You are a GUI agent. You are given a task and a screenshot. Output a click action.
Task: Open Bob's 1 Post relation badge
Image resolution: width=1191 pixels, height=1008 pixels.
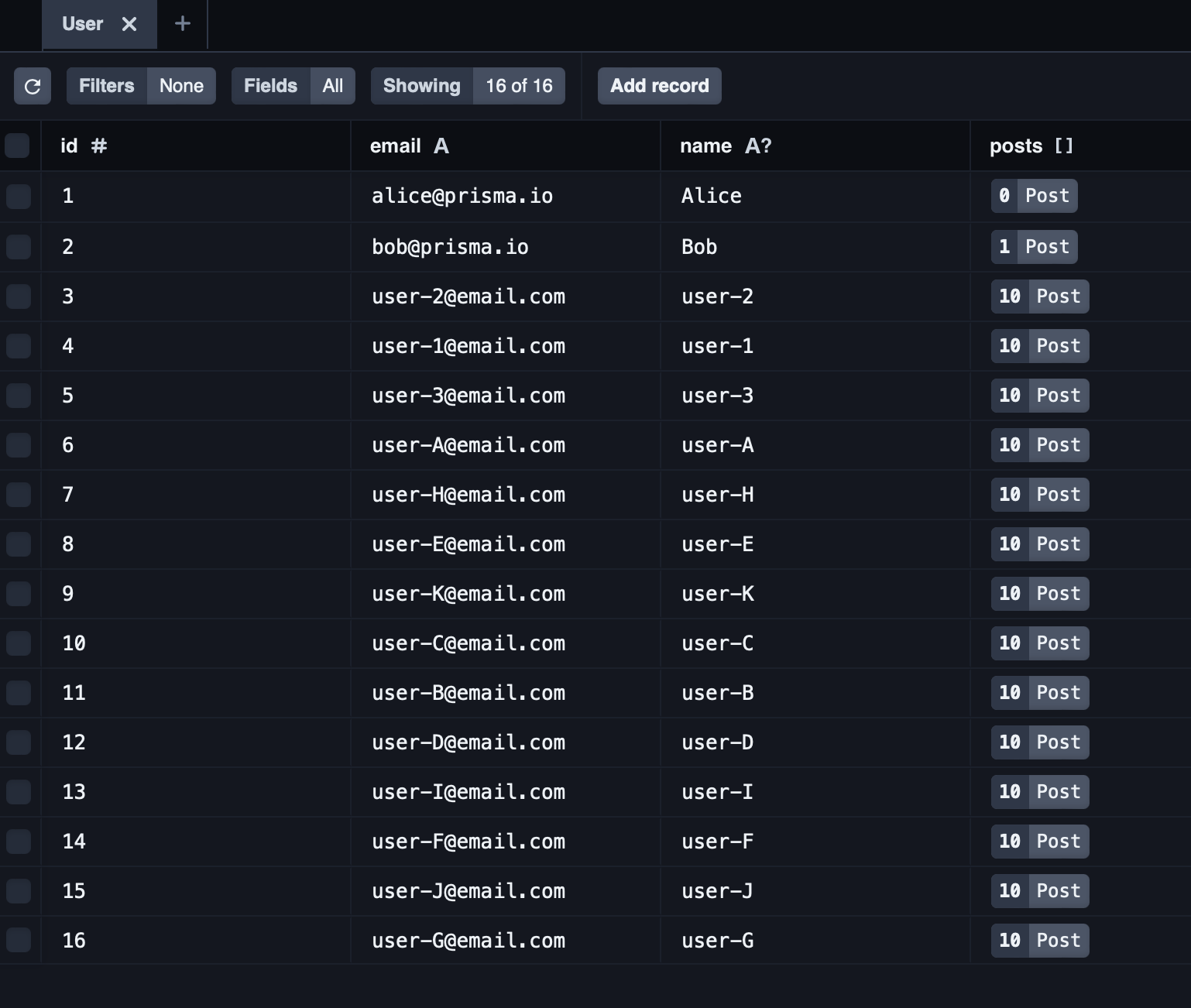click(x=1034, y=247)
